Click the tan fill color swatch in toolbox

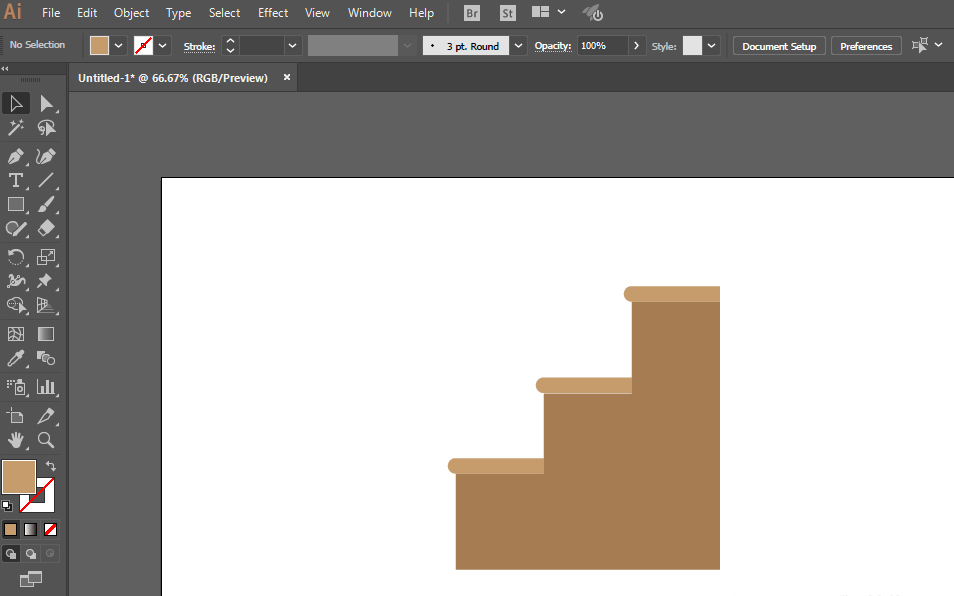click(18, 476)
